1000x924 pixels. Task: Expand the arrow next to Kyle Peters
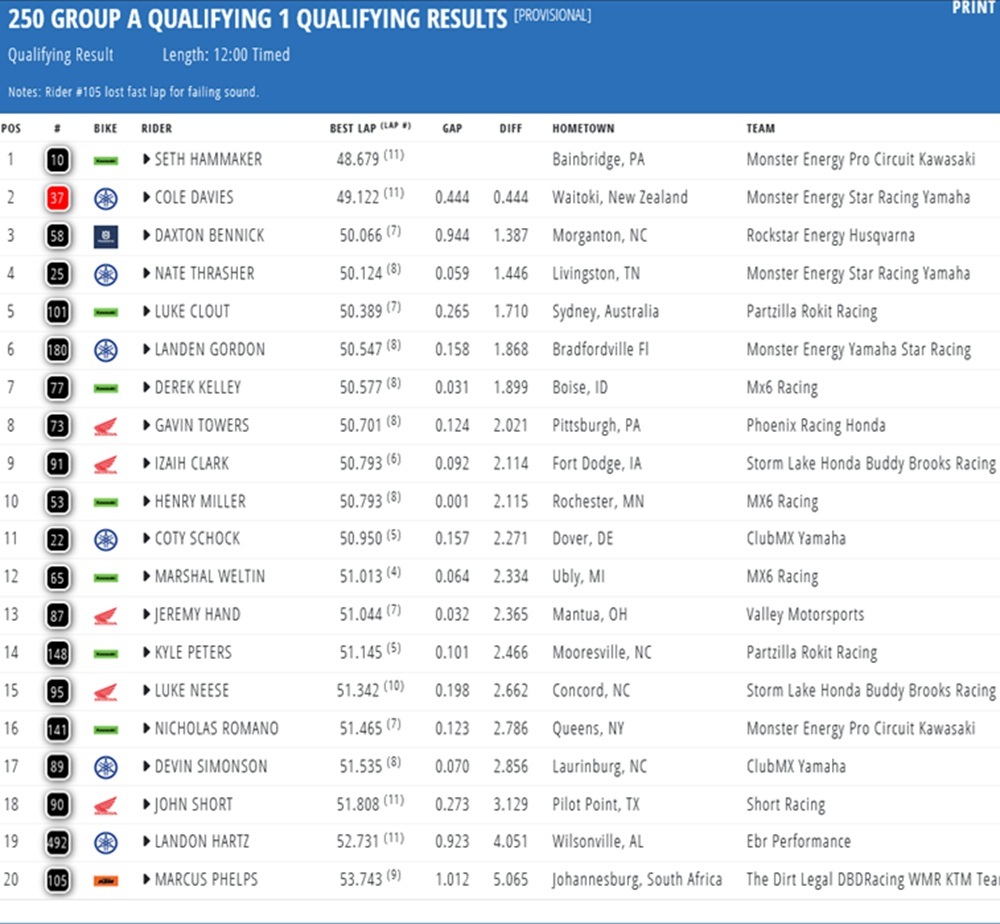(147, 653)
